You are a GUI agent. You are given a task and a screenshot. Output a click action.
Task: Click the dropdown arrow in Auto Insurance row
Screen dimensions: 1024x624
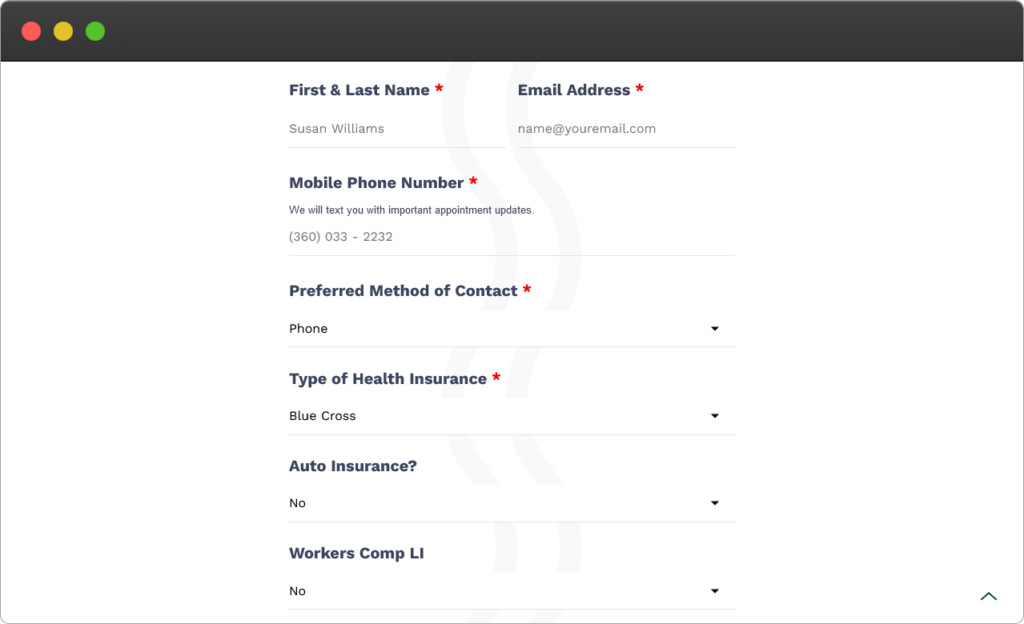click(714, 503)
